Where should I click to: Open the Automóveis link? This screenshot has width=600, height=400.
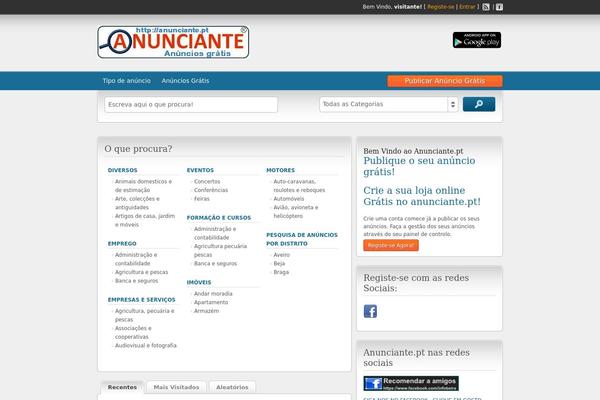click(x=289, y=199)
